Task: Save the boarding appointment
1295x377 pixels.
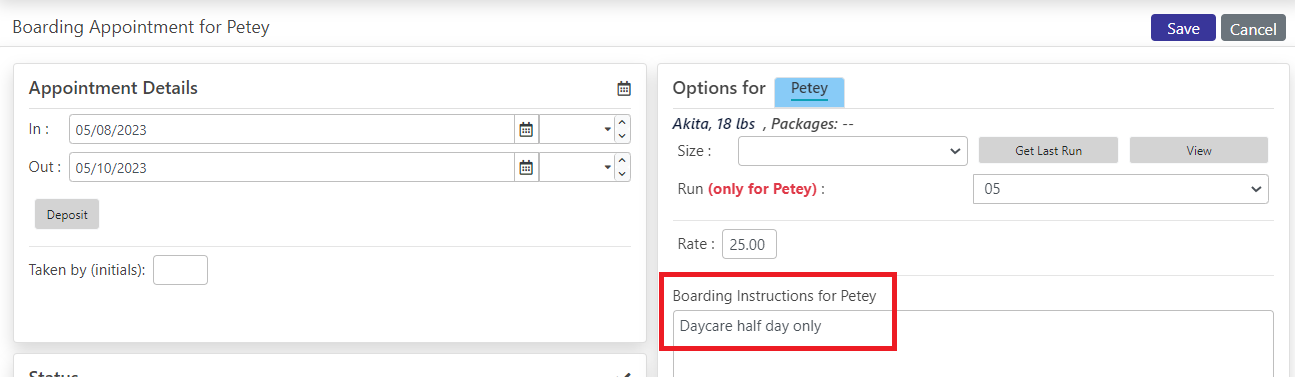Action: coord(1183,28)
